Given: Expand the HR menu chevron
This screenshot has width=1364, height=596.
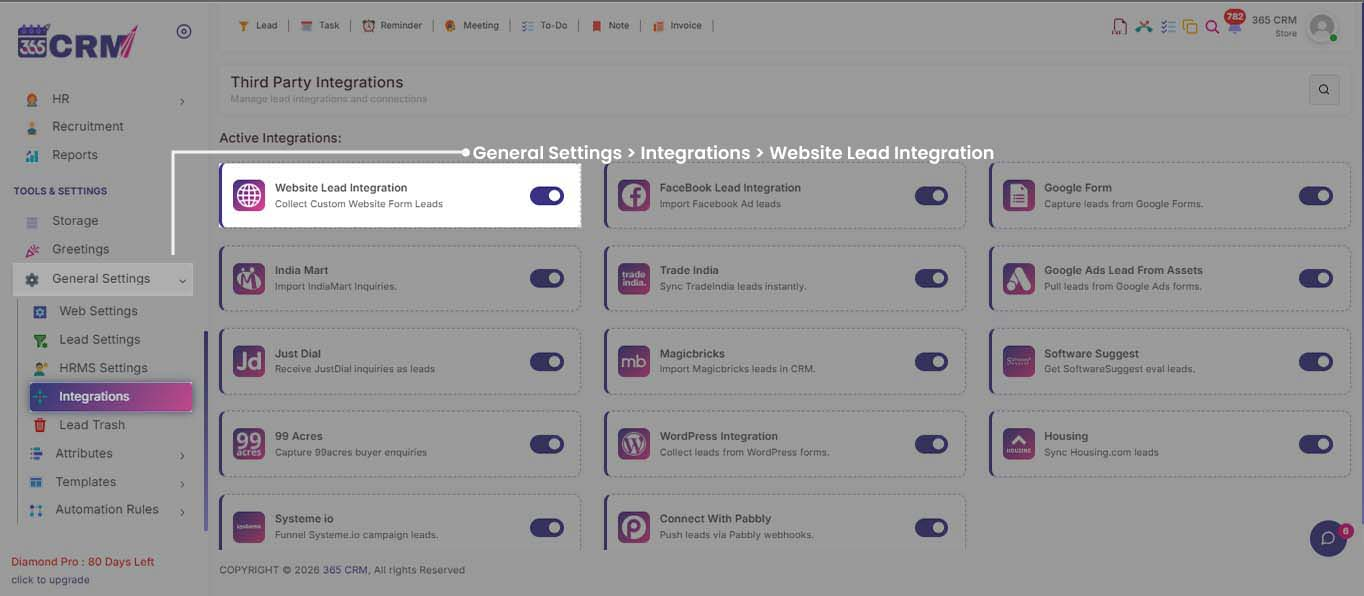Looking at the screenshot, I should [x=182, y=102].
